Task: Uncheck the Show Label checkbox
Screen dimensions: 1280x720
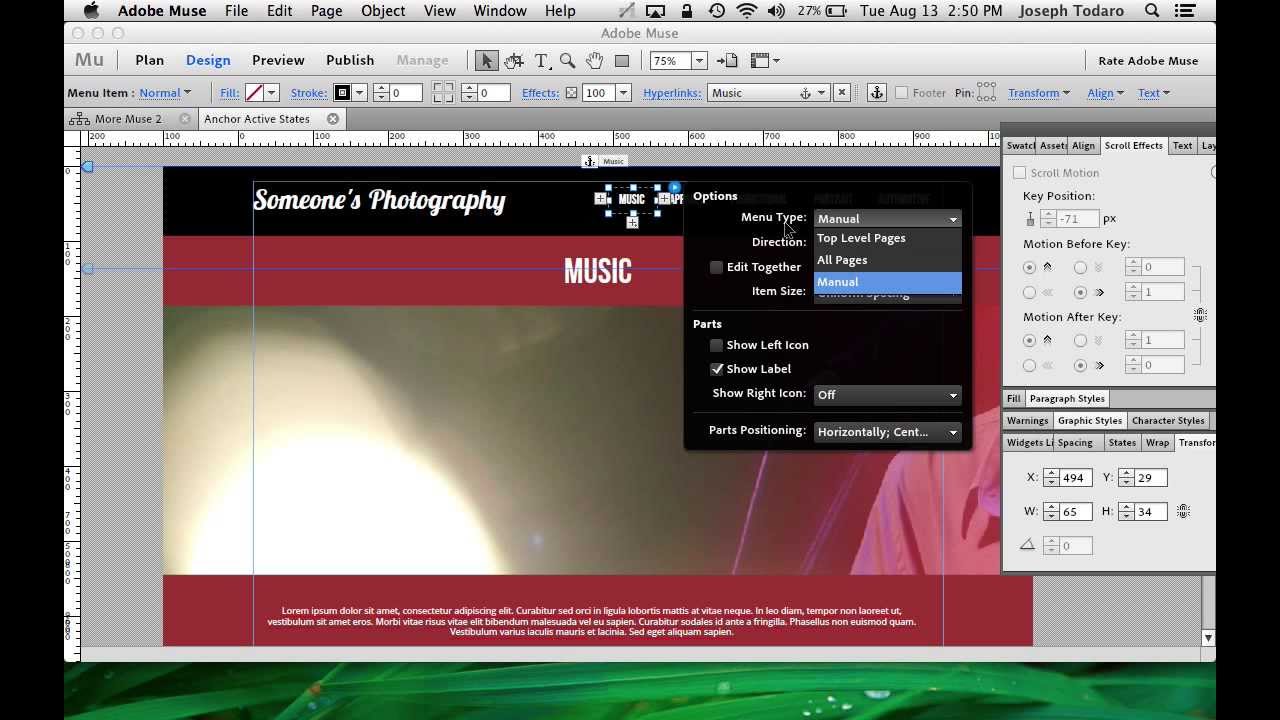Action: pyautogui.click(x=717, y=369)
